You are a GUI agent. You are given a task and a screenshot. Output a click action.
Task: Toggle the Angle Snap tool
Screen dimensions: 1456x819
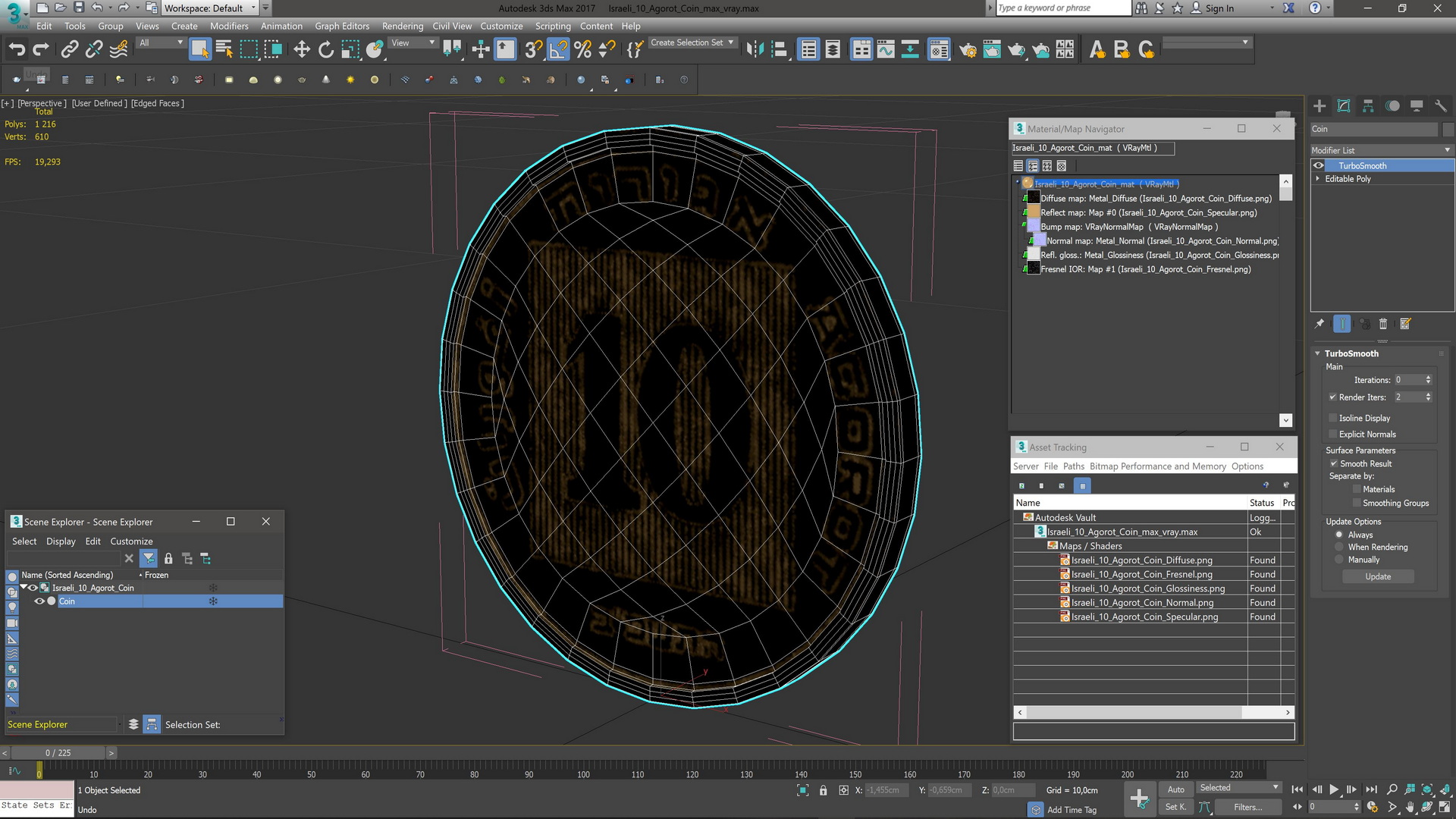coord(558,50)
